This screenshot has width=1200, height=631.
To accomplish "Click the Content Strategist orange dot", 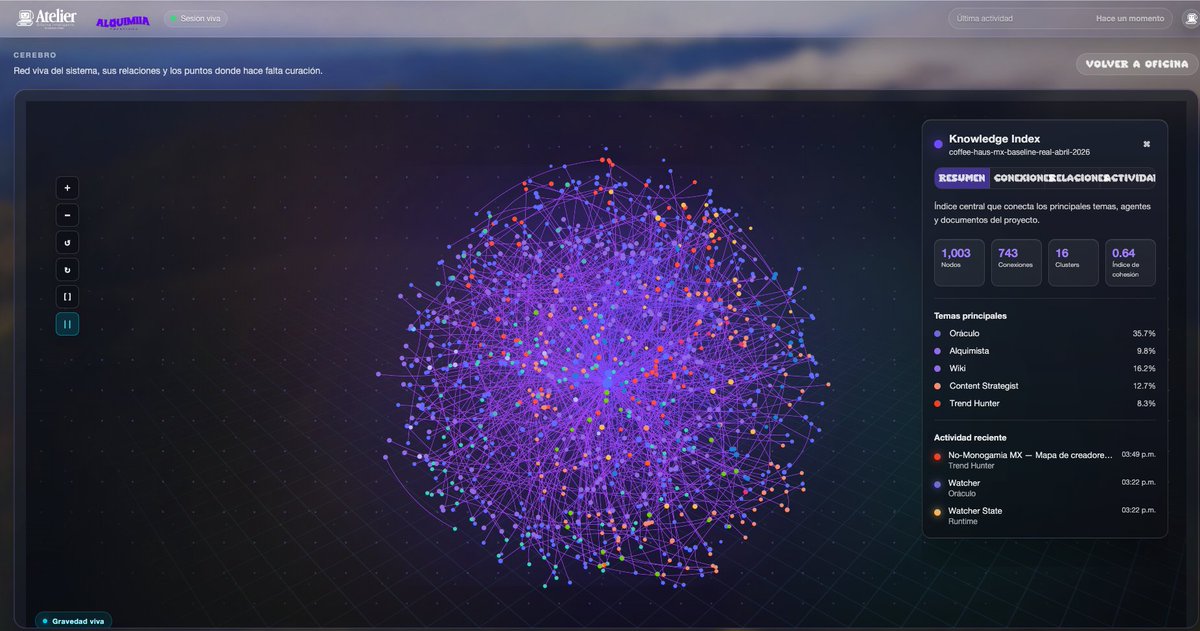I will click(x=937, y=386).
